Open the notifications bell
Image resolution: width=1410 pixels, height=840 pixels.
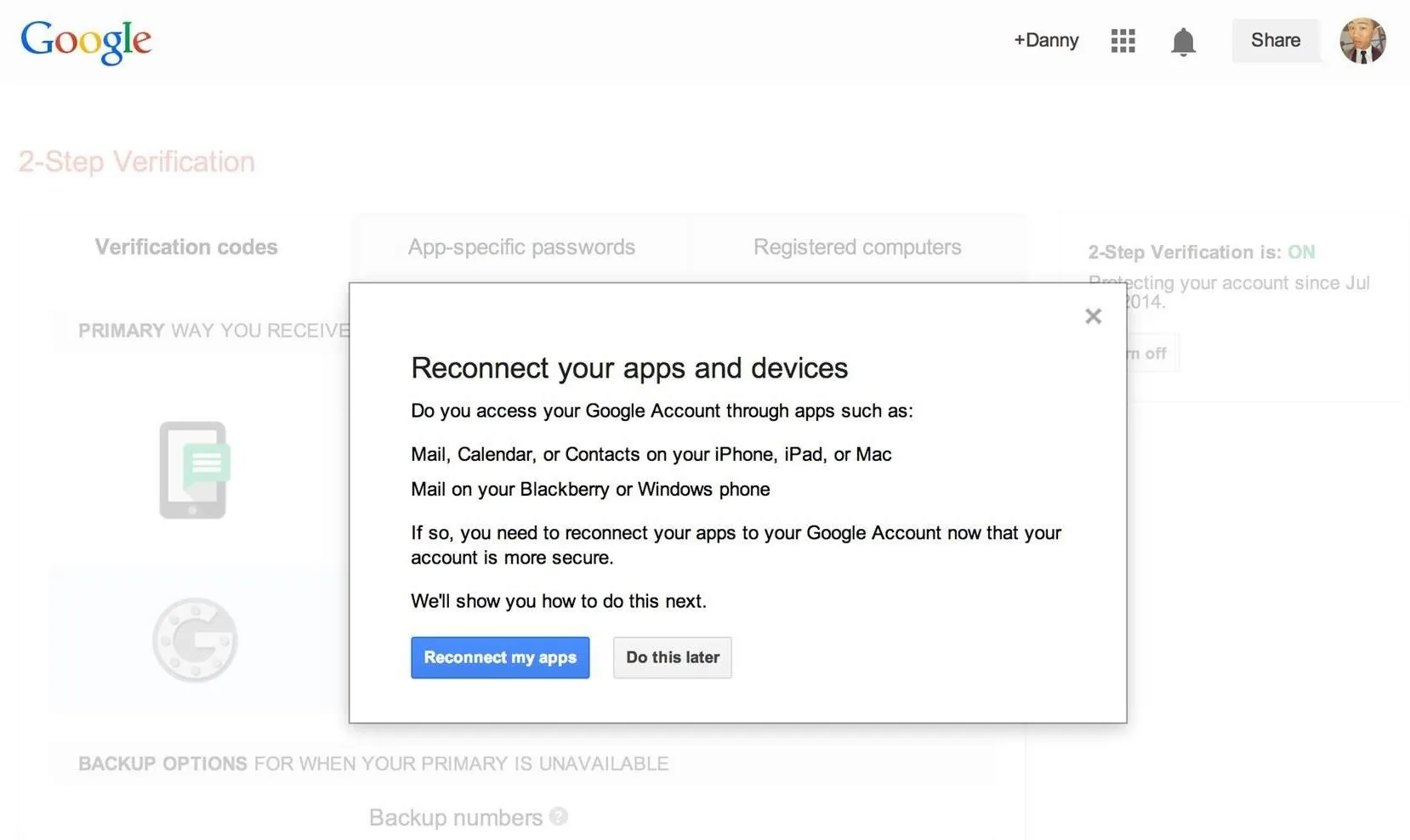(1183, 42)
